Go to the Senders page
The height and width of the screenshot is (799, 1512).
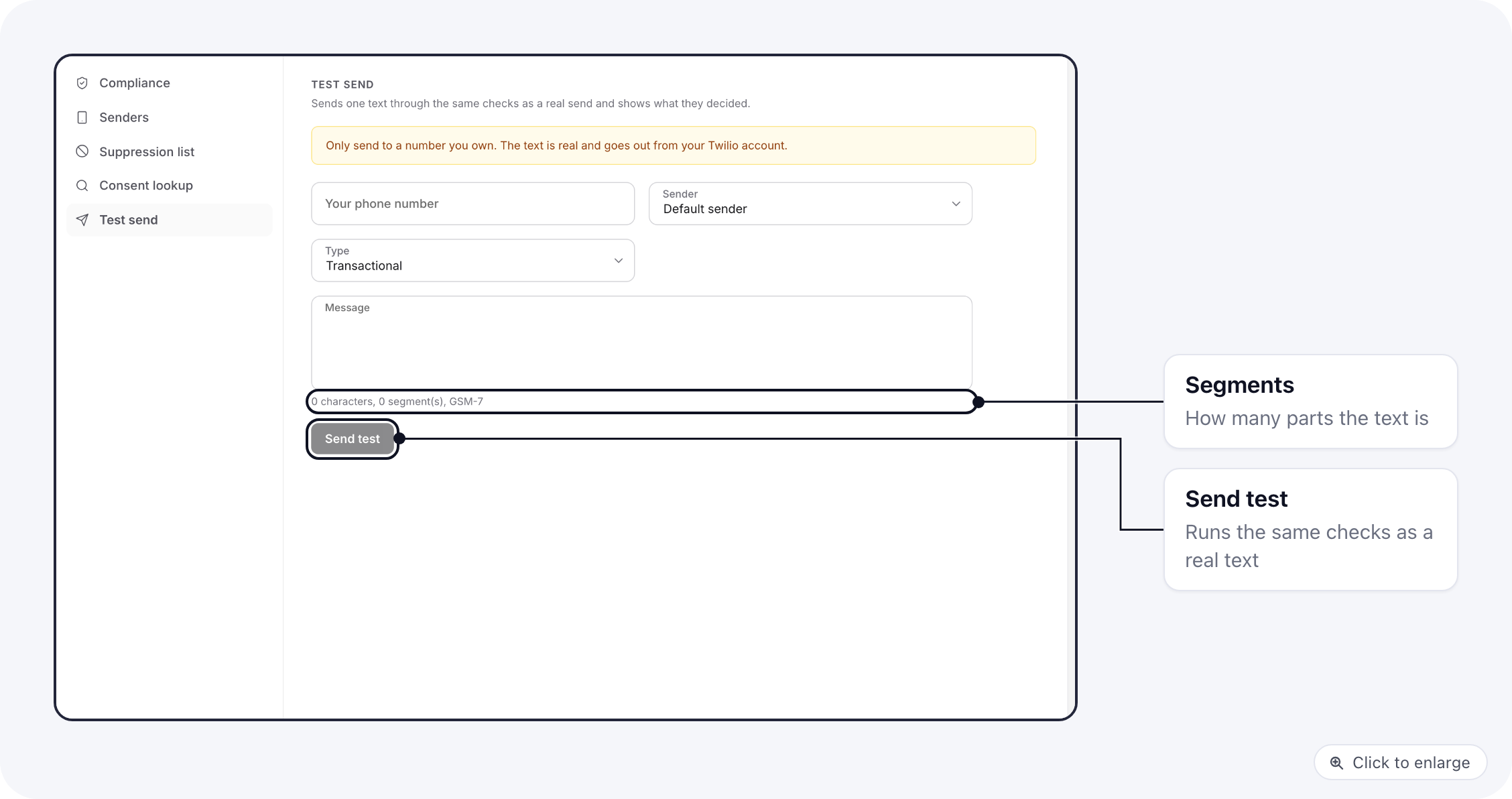pyautogui.click(x=169, y=117)
